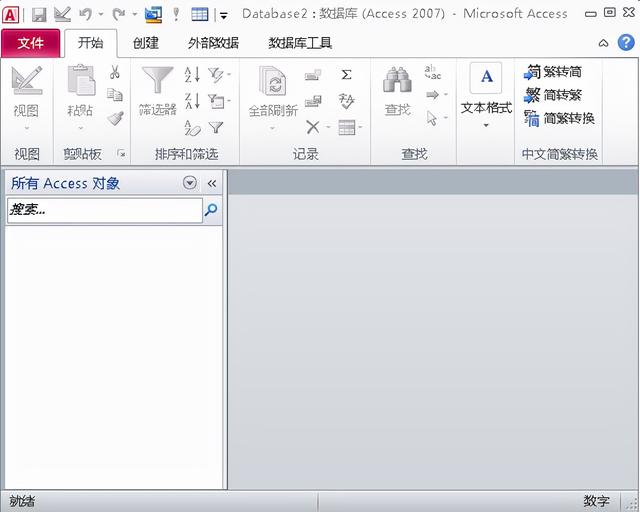Minimize the ribbon with the caret icon
The image size is (640, 512).
(603, 43)
